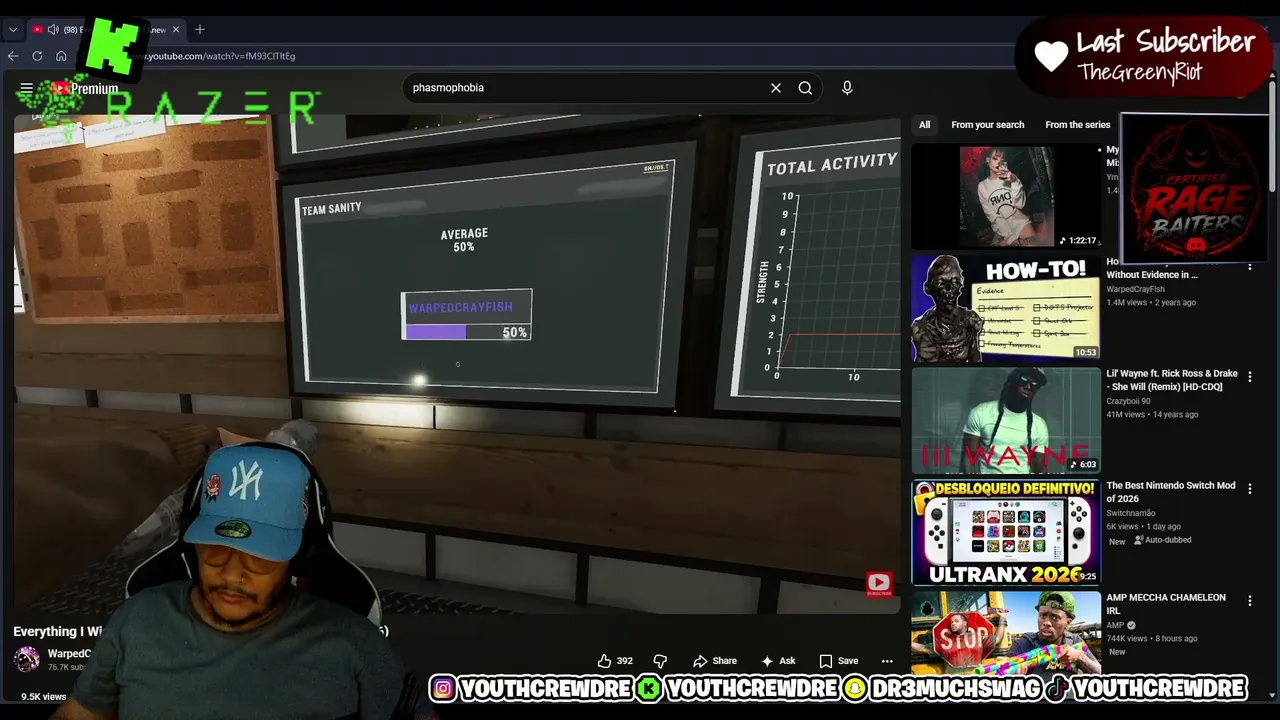Reload the YouTube page
The height and width of the screenshot is (720, 1280).
tap(37, 56)
